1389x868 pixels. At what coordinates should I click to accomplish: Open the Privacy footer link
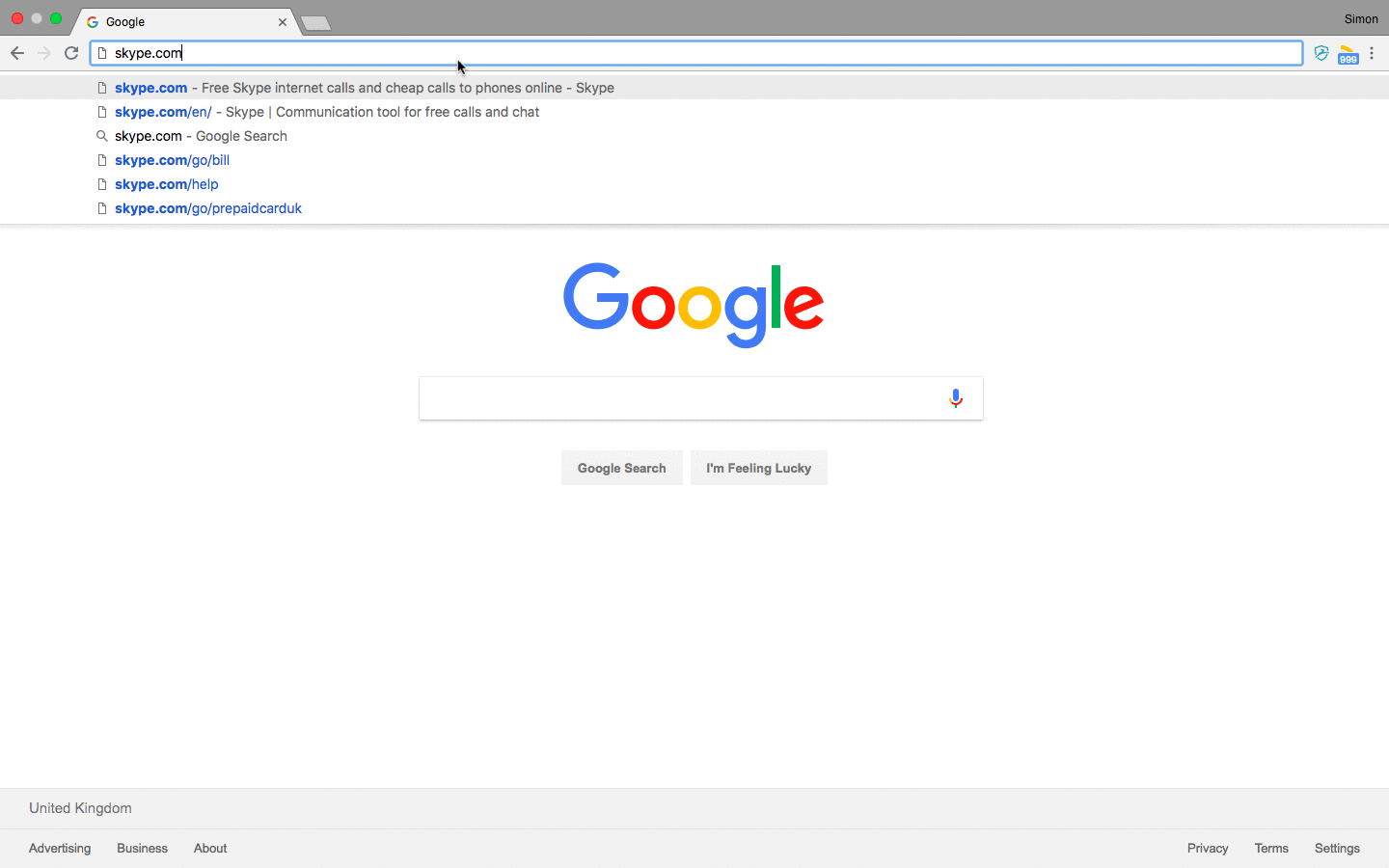[x=1208, y=849]
